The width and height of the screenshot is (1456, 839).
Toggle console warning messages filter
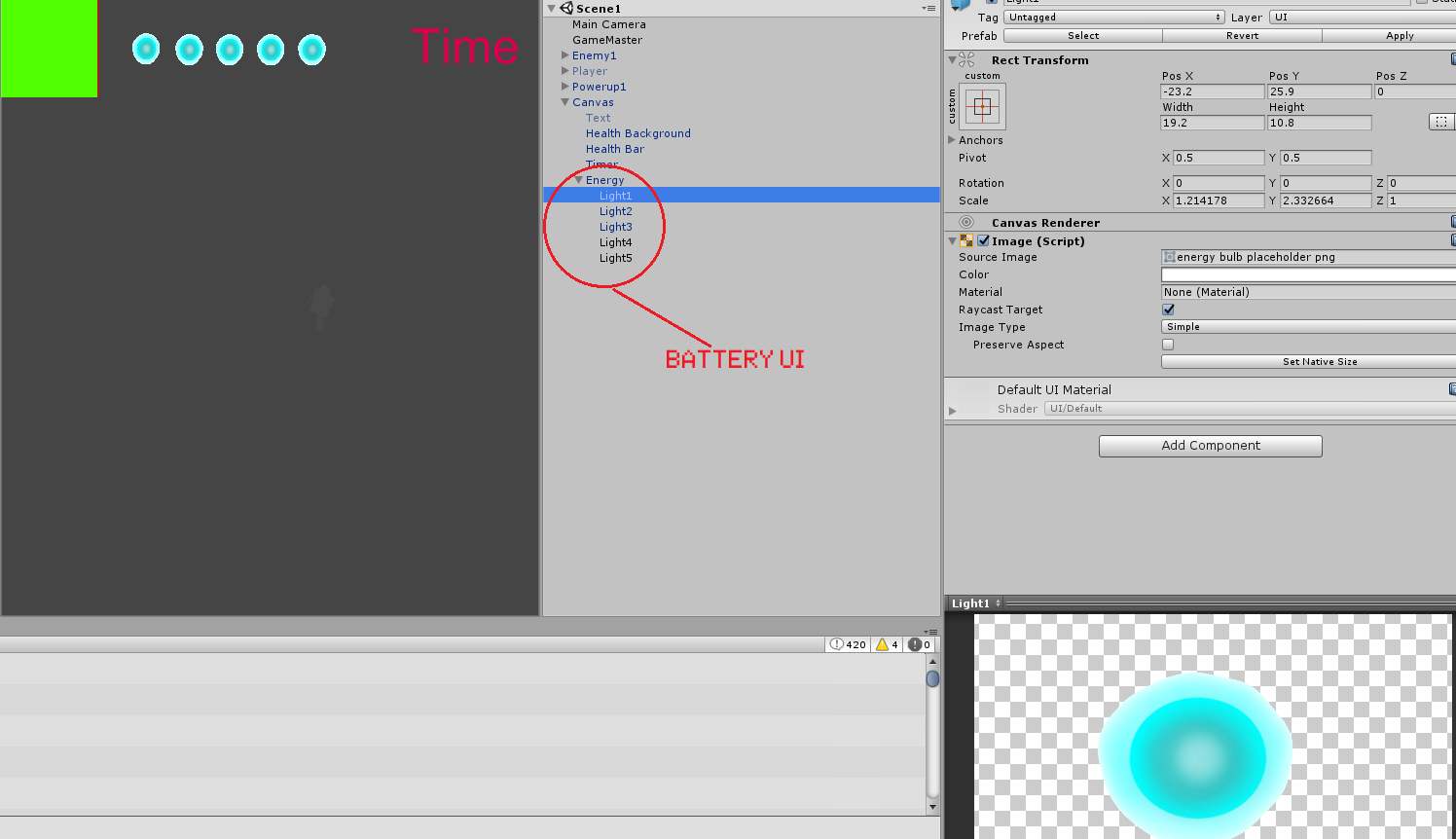coord(887,644)
